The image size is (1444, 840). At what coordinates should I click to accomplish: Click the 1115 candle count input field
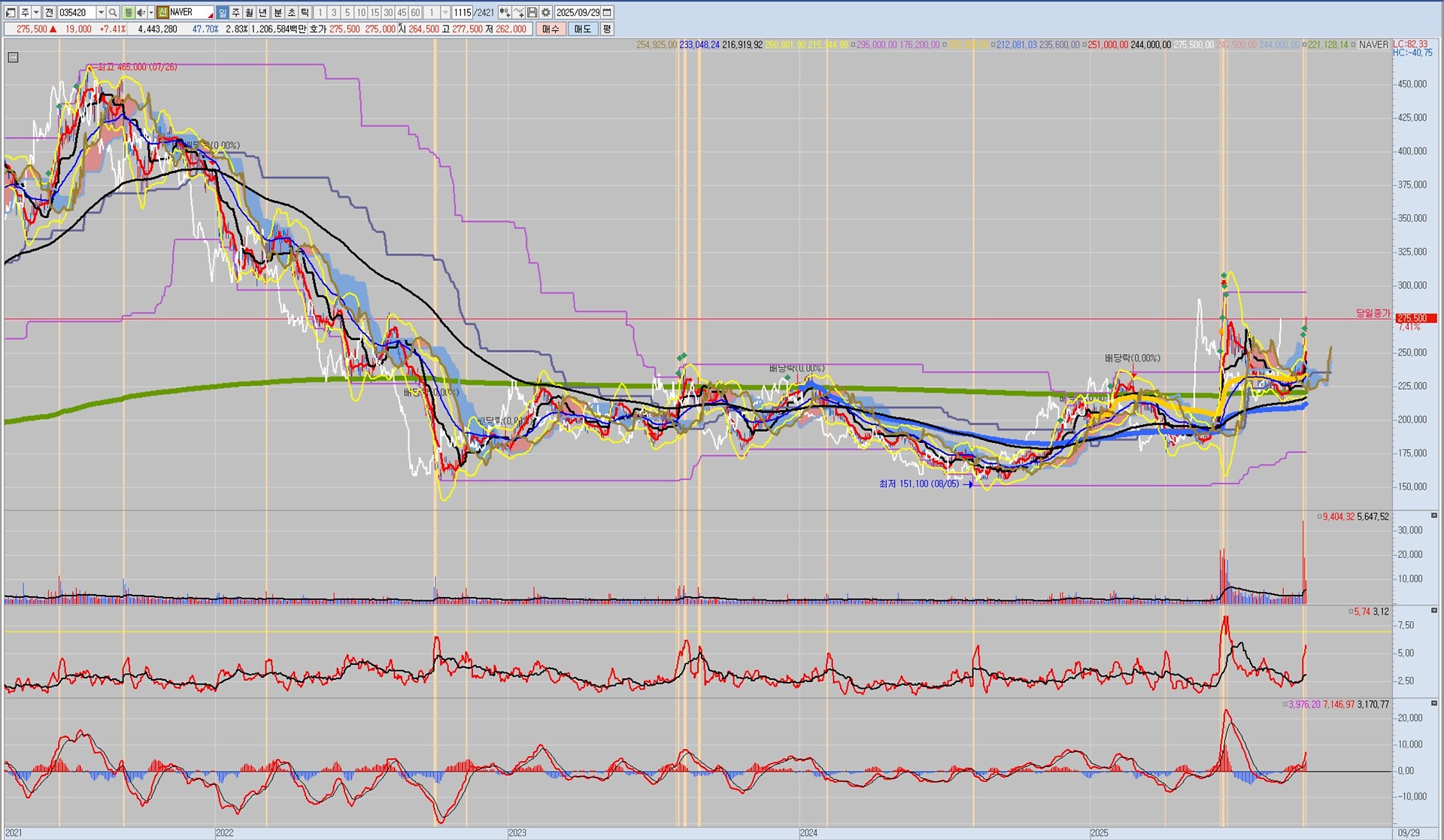point(462,13)
